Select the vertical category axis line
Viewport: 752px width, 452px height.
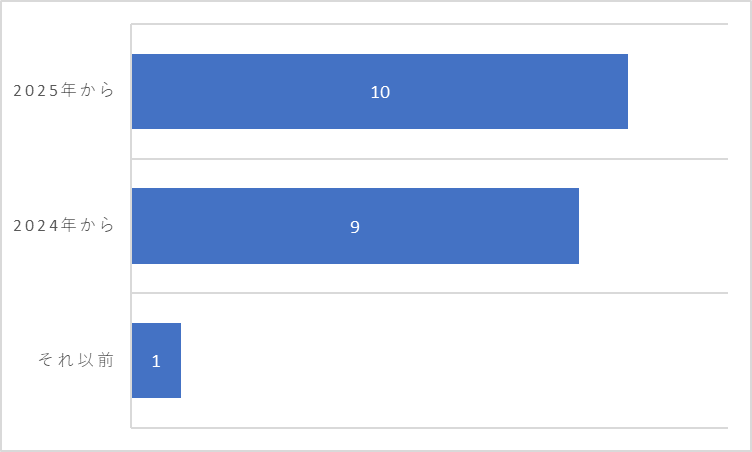click(131, 226)
